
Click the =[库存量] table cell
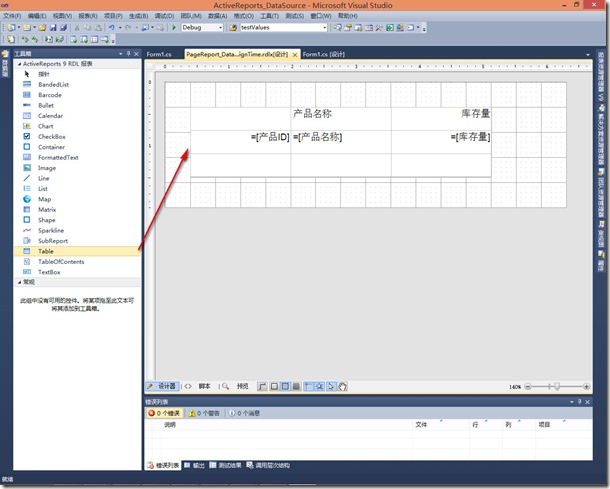click(x=441, y=142)
